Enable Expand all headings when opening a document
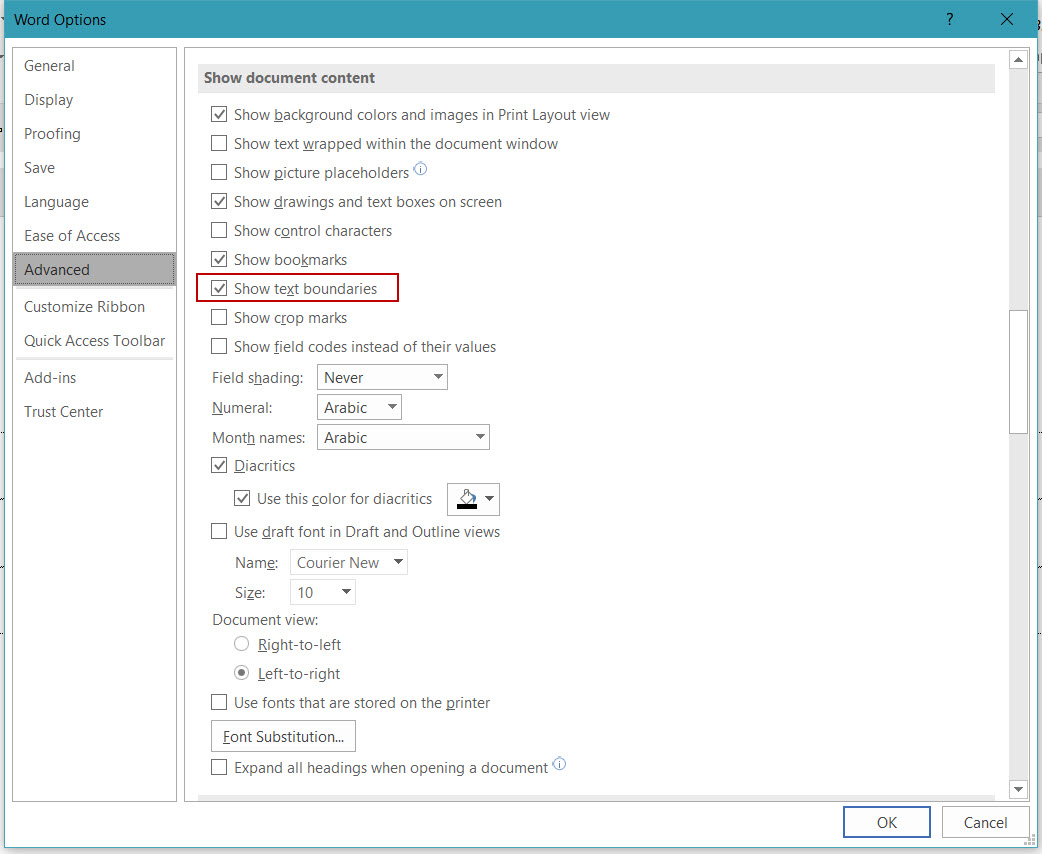This screenshot has height=854, width=1042. (219, 768)
